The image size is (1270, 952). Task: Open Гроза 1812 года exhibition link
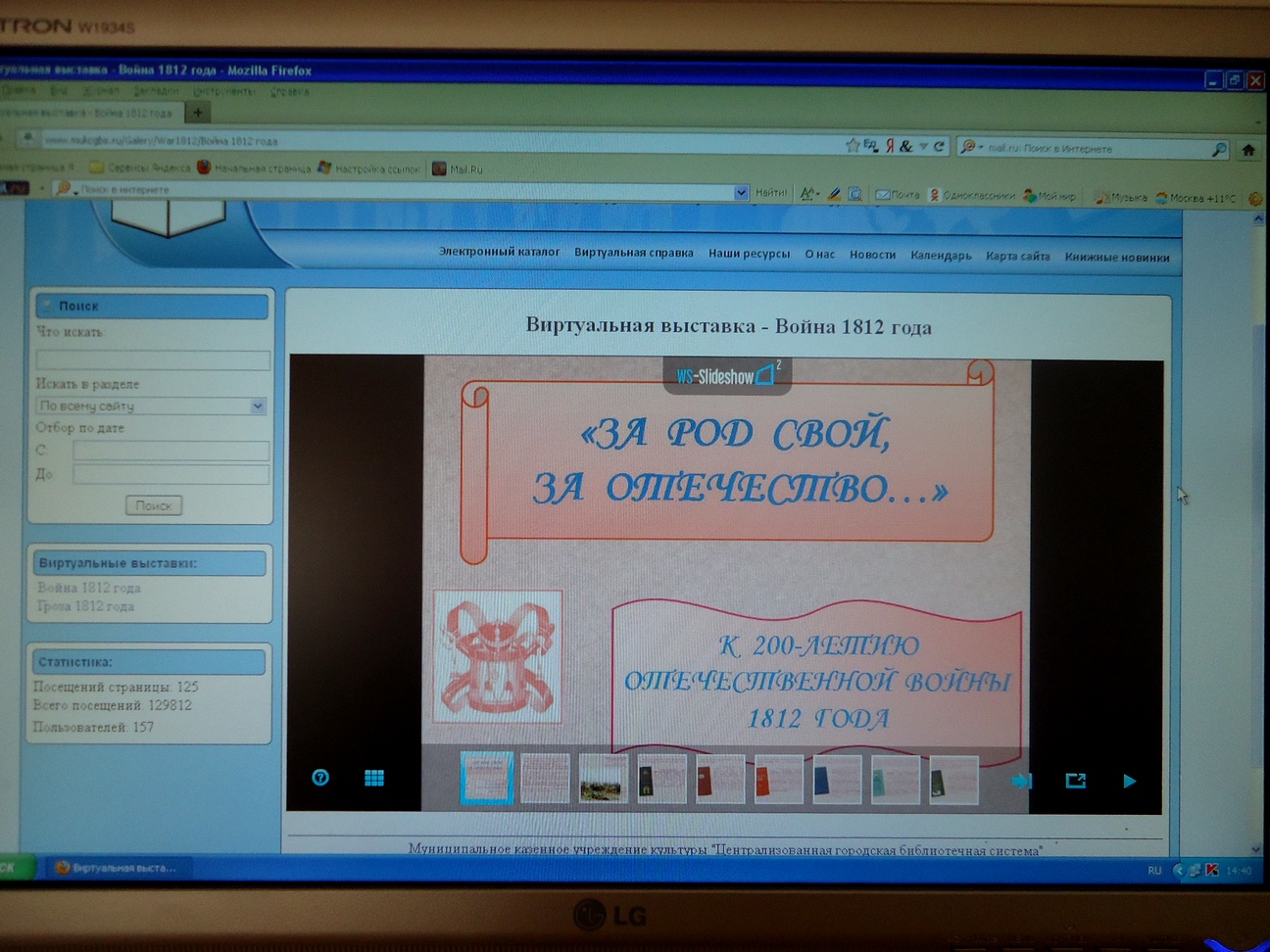click(x=85, y=606)
